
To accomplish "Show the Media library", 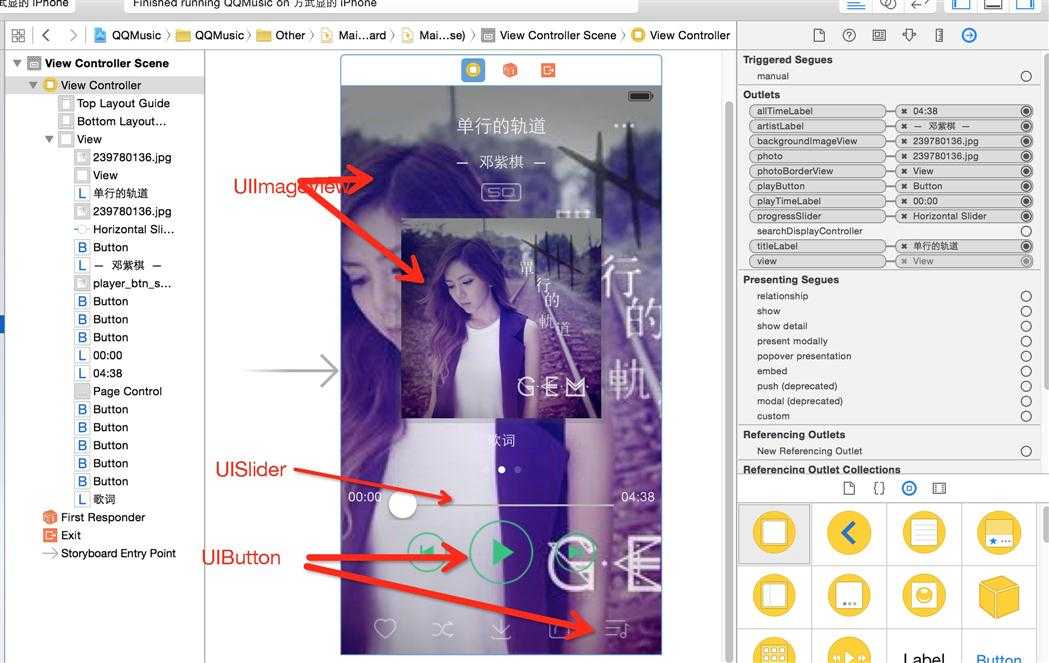I will coord(939,488).
